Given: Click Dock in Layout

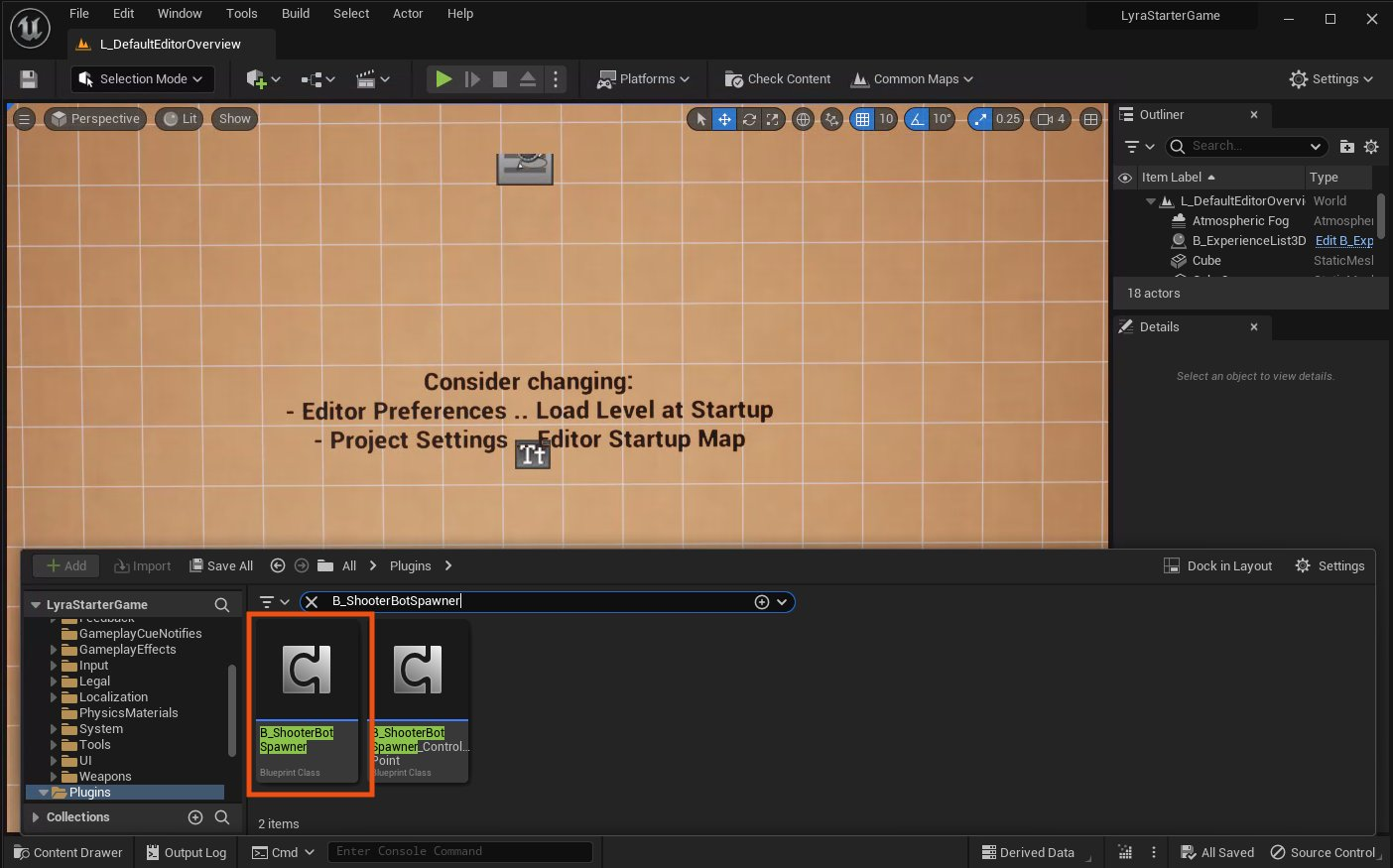Looking at the screenshot, I should click(1217, 565).
